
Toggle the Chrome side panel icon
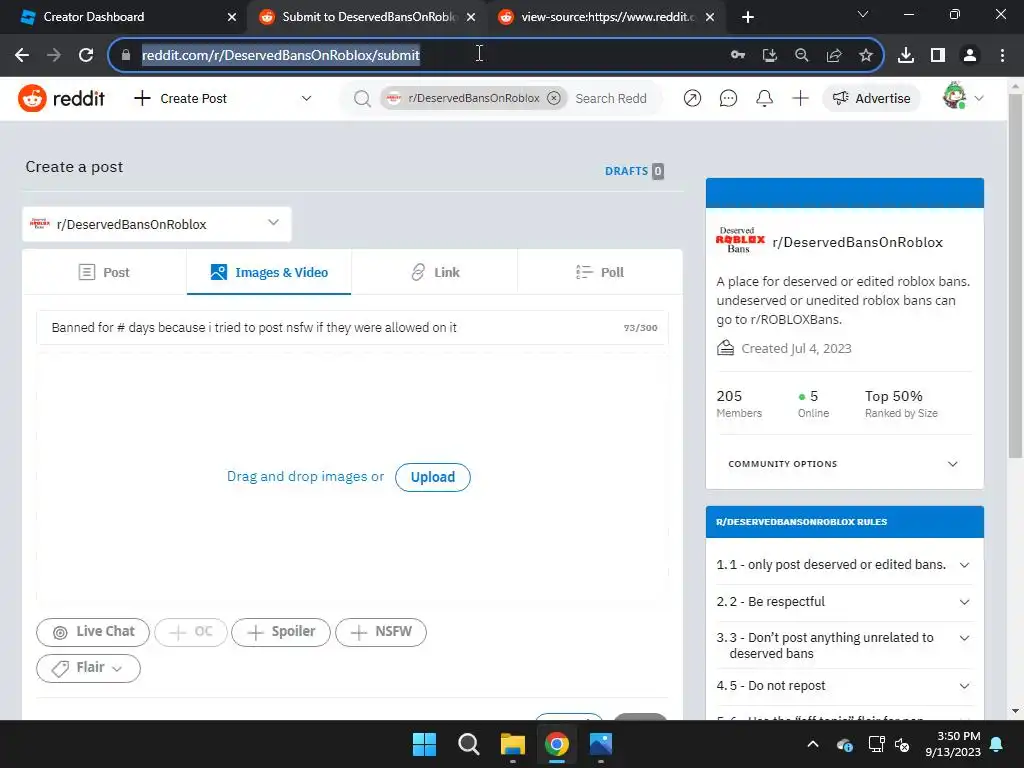pos(938,55)
